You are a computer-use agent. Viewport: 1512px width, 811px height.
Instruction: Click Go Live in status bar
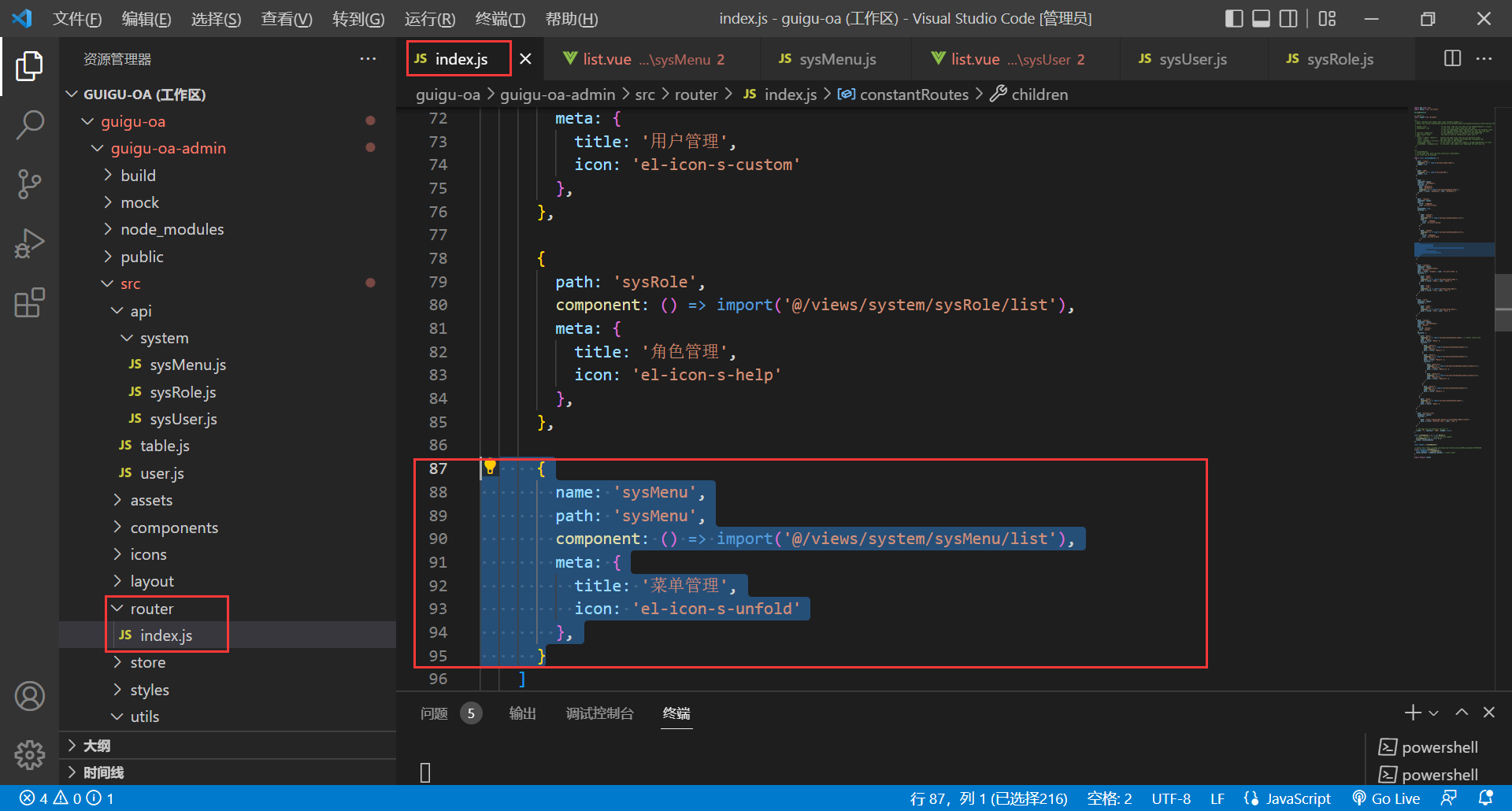click(x=1386, y=798)
